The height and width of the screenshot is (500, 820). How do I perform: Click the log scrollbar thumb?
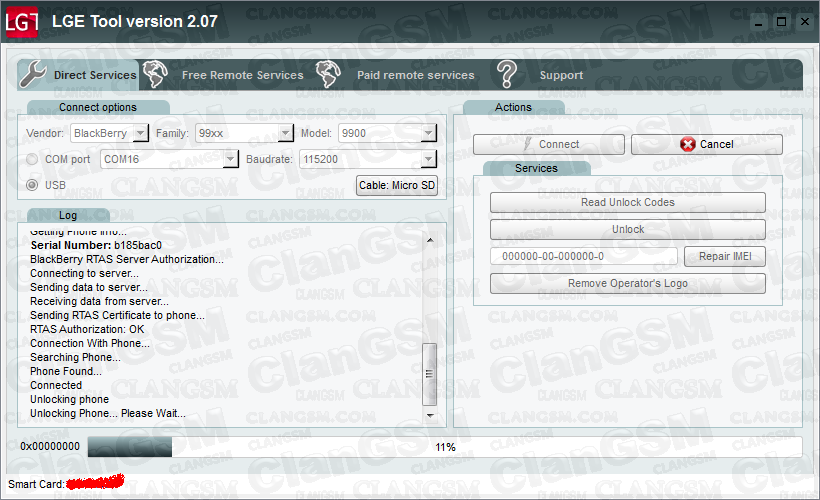tap(429, 374)
